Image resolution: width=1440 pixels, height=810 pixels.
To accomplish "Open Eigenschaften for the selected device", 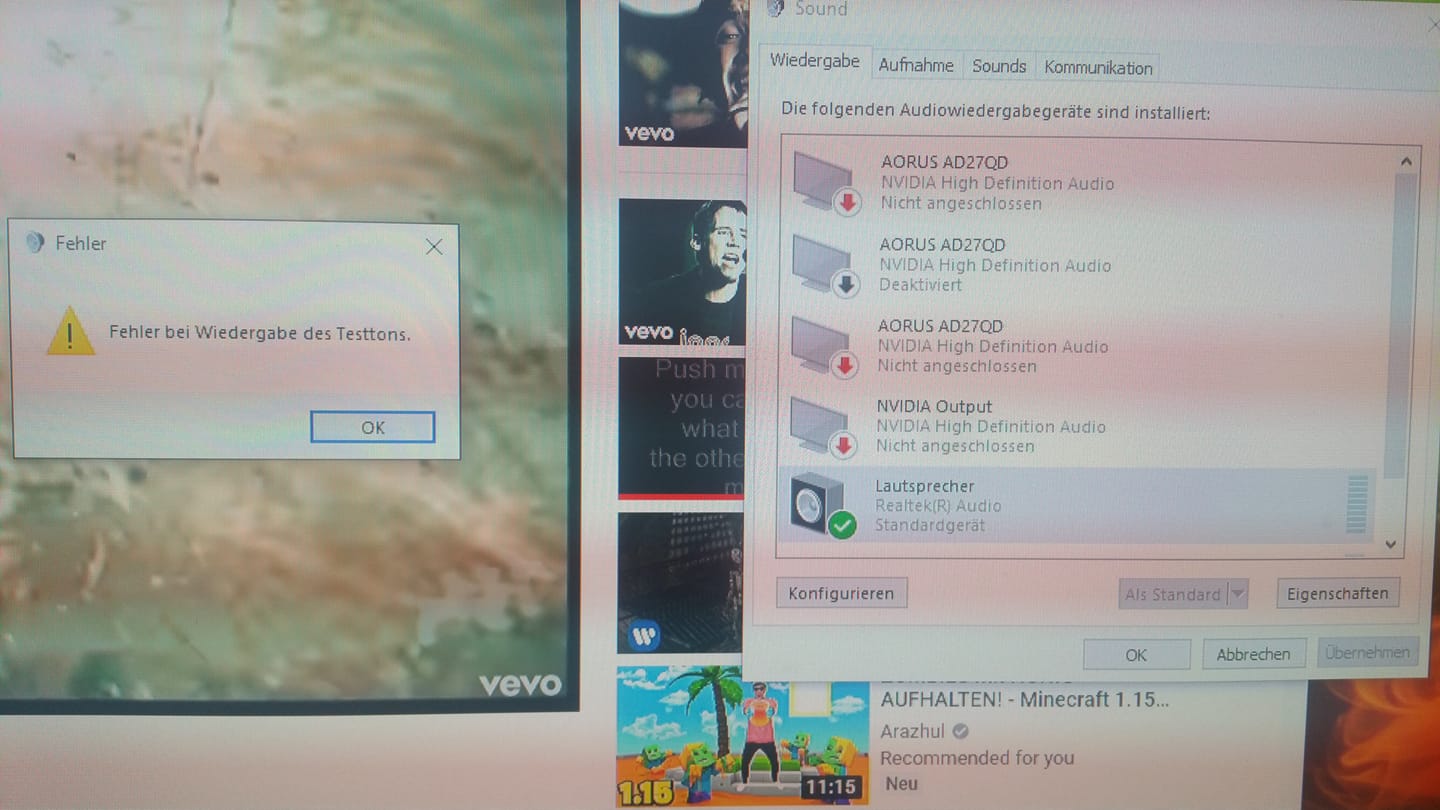I will 1337,593.
